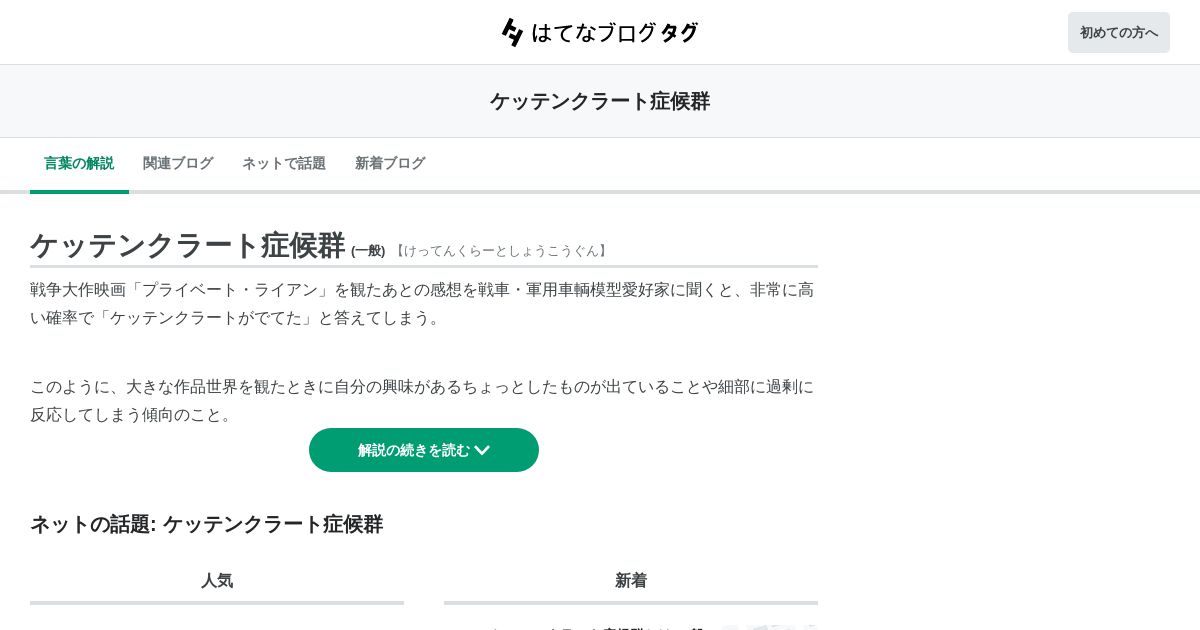Click the 初めての方へ button

click(1118, 32)
